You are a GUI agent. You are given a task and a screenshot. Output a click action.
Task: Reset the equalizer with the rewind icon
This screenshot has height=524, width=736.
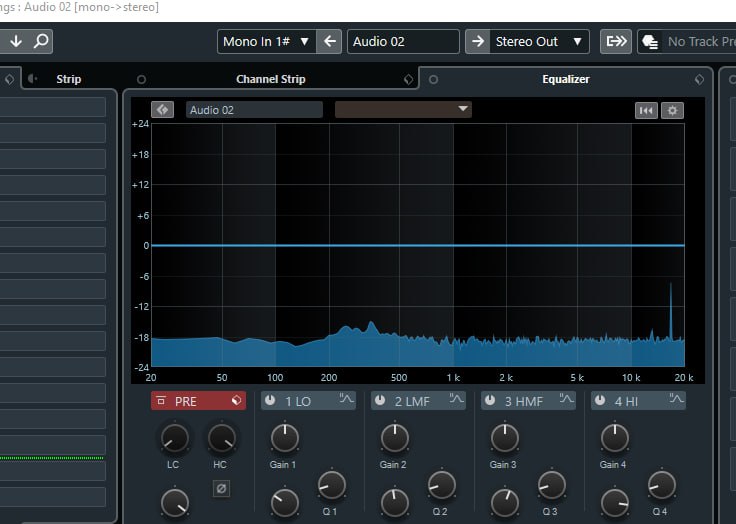tap(646, 110)
